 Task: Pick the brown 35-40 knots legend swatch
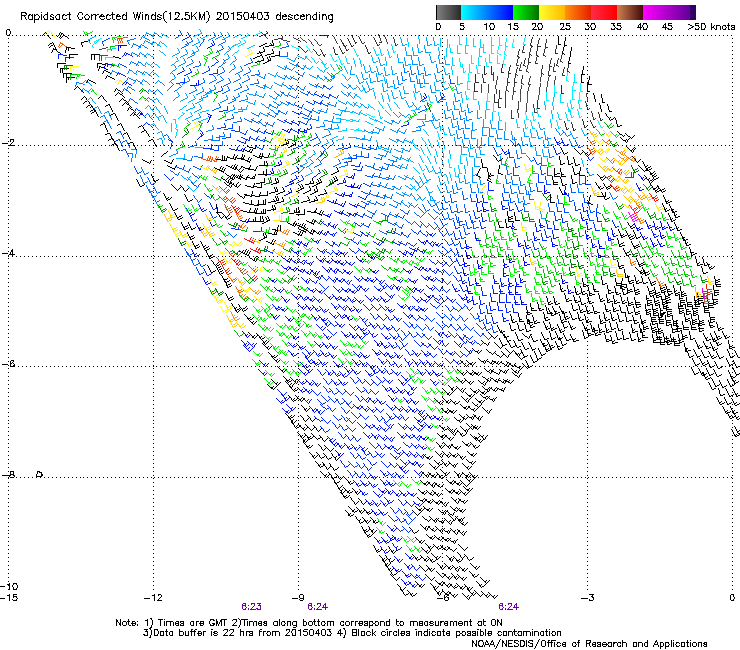coord(630,12)
